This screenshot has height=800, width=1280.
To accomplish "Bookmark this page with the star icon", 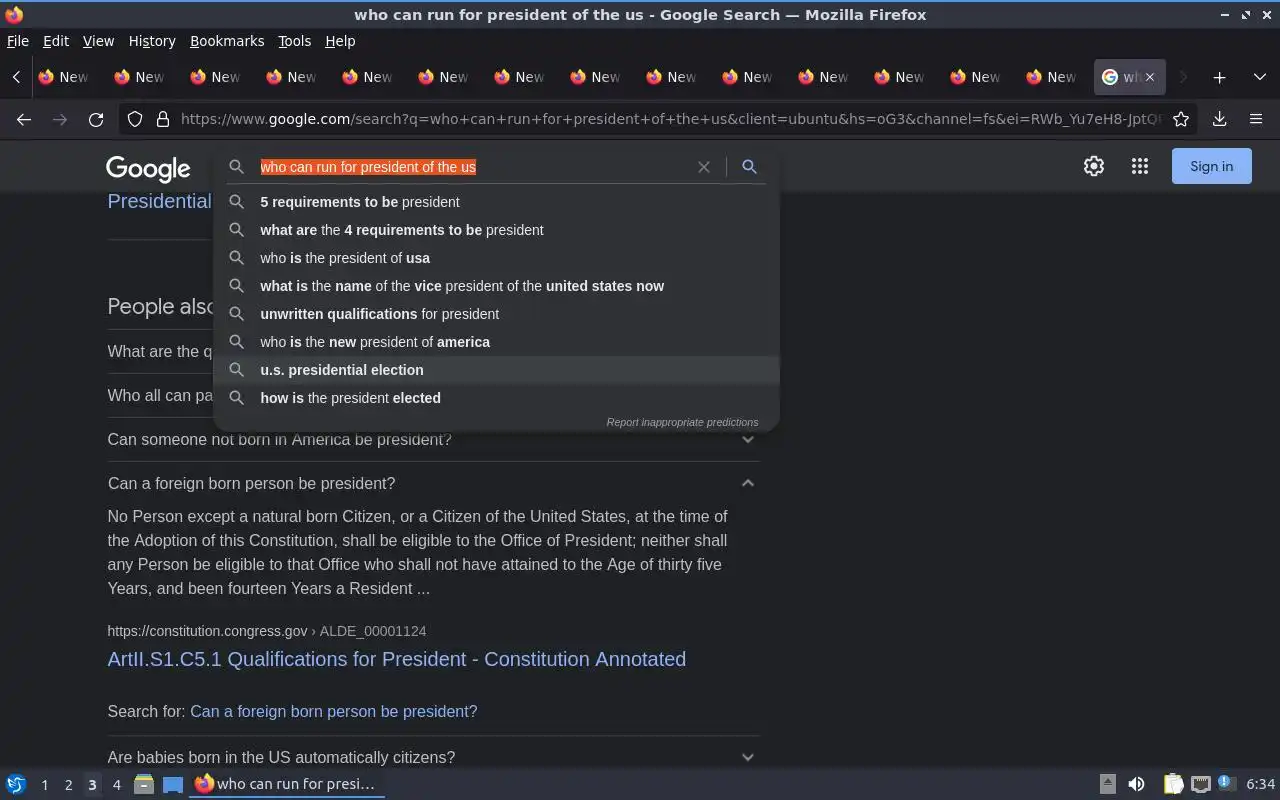I will [x=1181, y=119].
